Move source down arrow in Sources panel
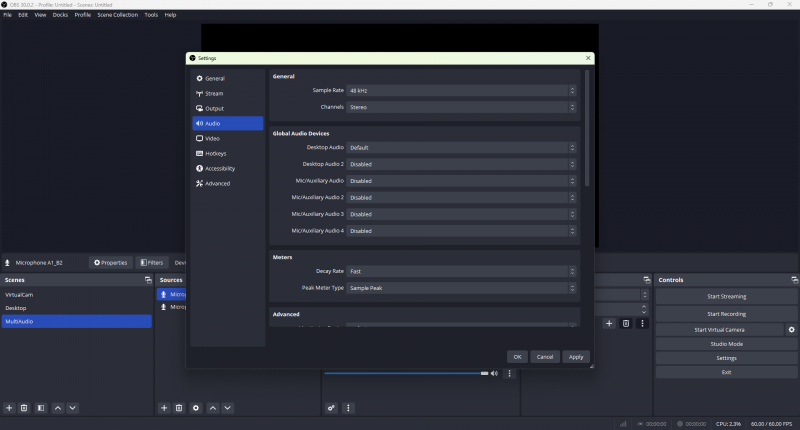800x430 pixels. click(x=228, y=408)
